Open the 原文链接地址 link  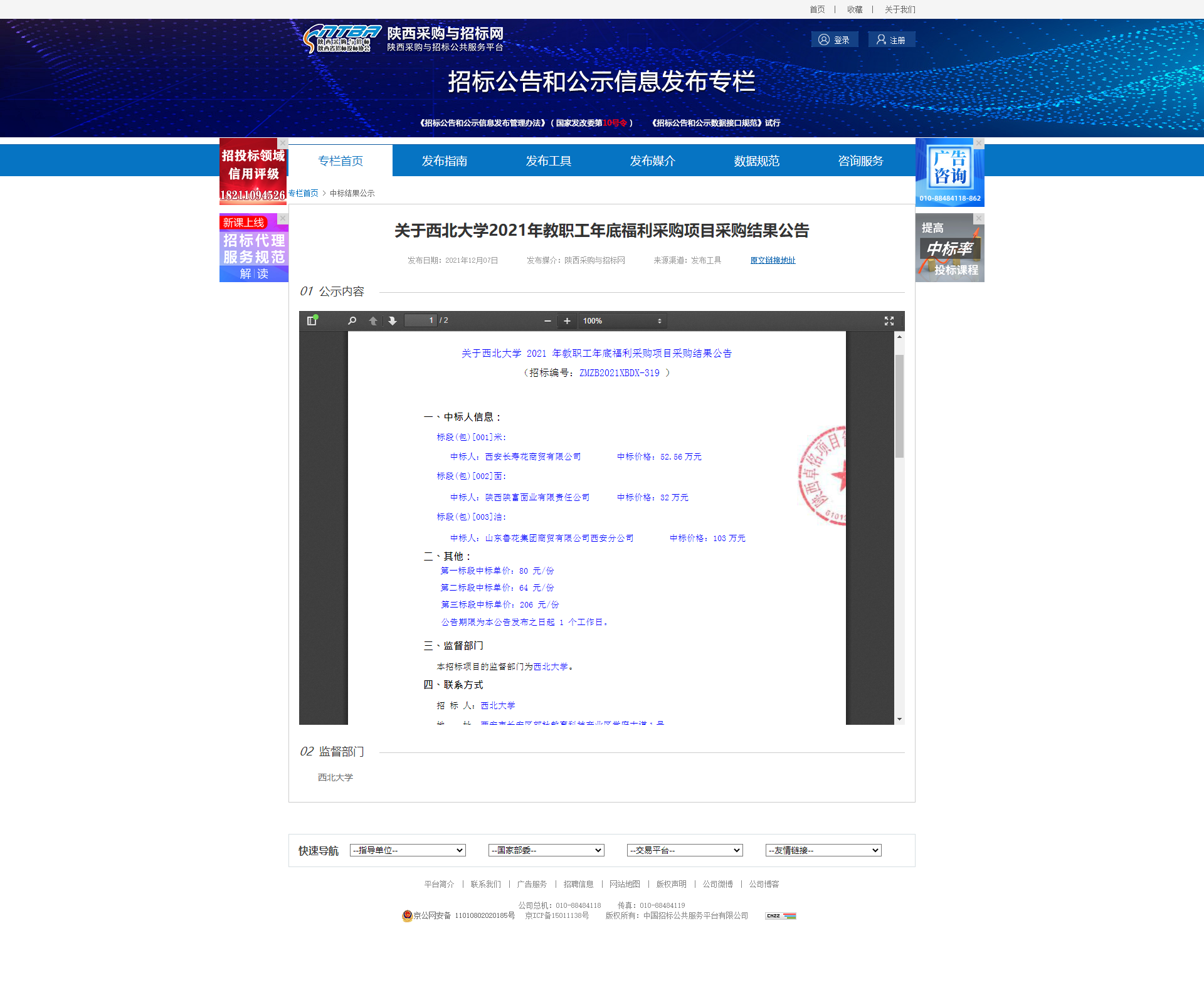[x=773, y=260]
